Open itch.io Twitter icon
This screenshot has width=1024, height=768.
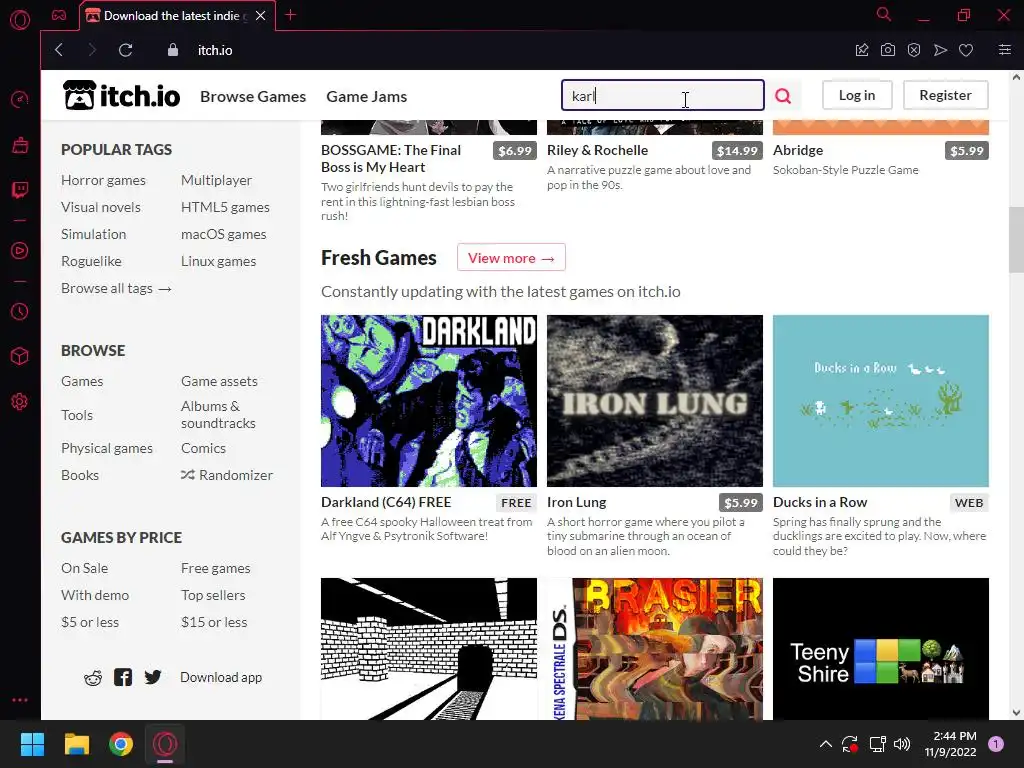click(x=153, y=677)
